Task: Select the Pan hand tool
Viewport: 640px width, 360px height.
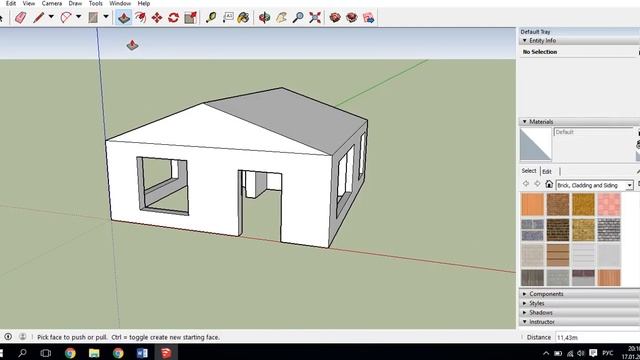Action: coord(281,18)
